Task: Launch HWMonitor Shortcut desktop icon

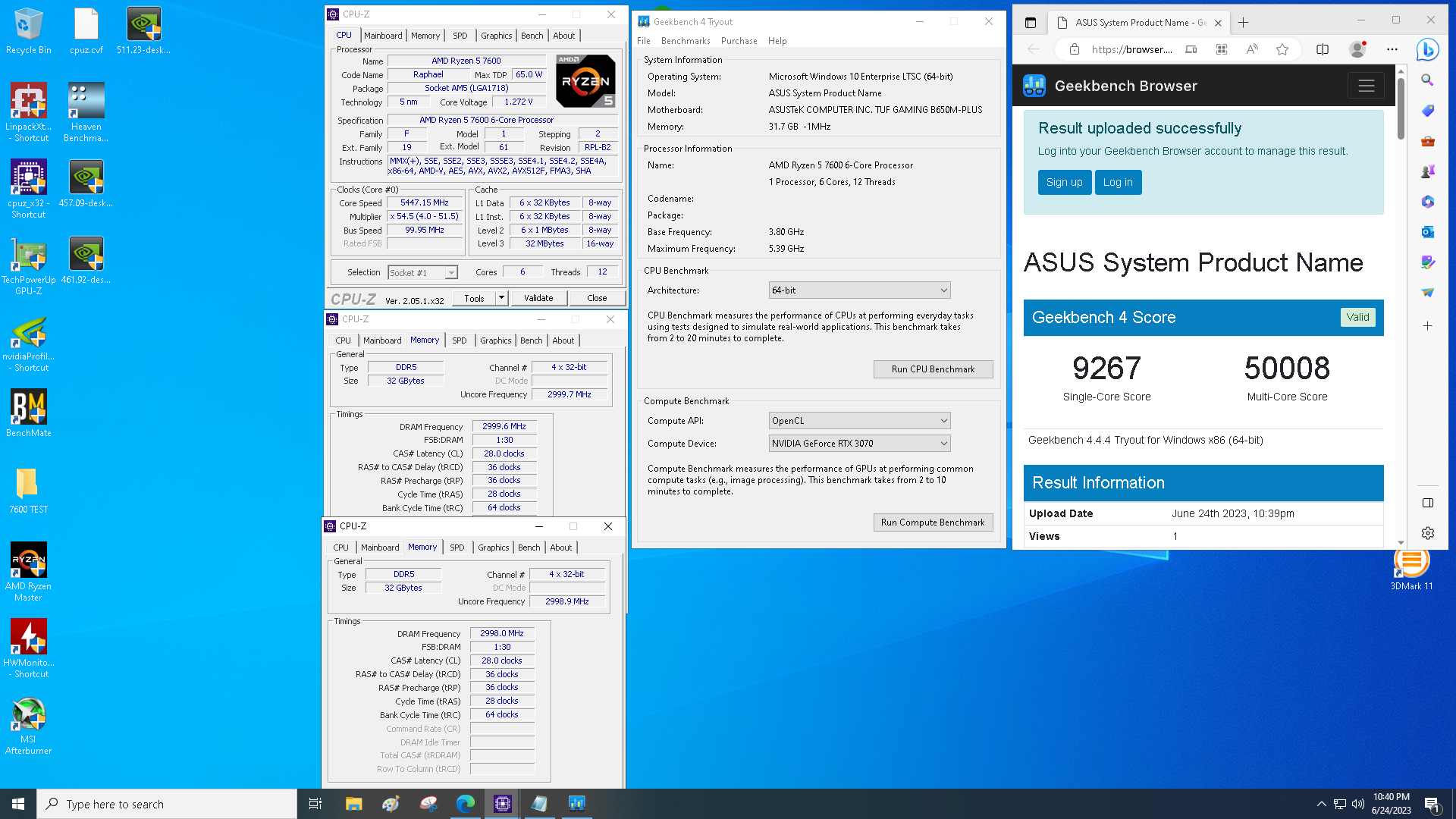Action: tap(29, 648)
